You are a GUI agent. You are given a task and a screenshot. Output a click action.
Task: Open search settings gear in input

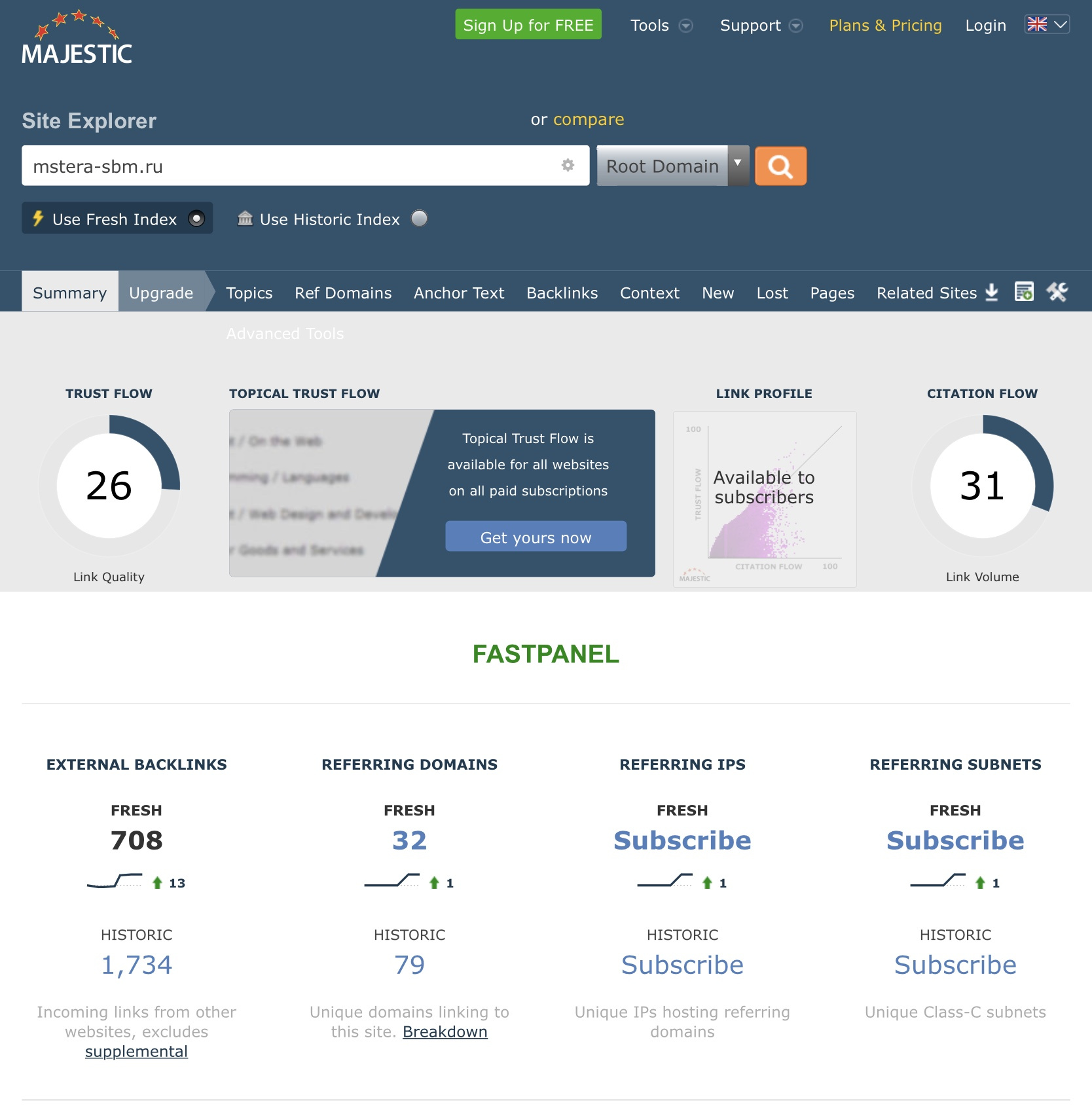coord(568,166)
